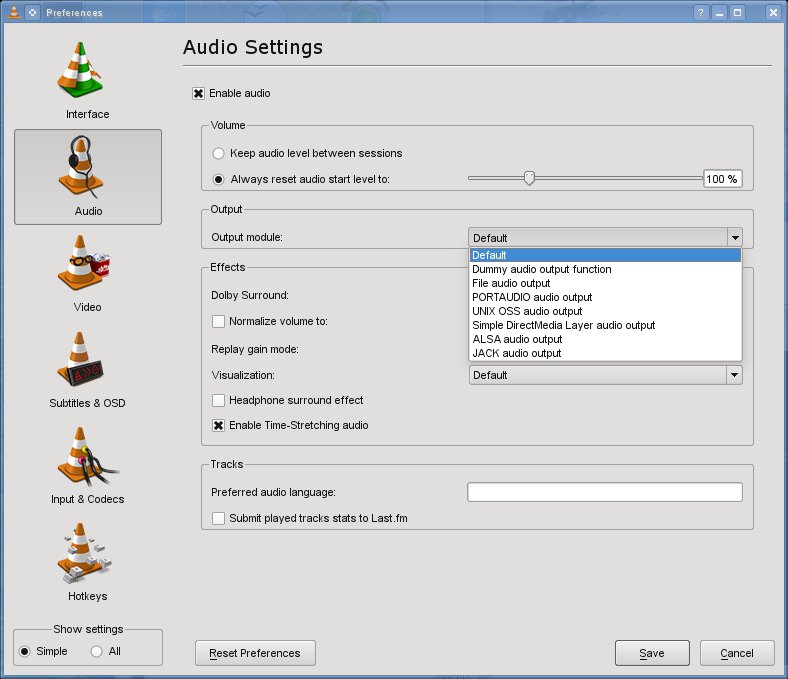
Task: Click the Reset Preferences button
Action: pos(255,653)
